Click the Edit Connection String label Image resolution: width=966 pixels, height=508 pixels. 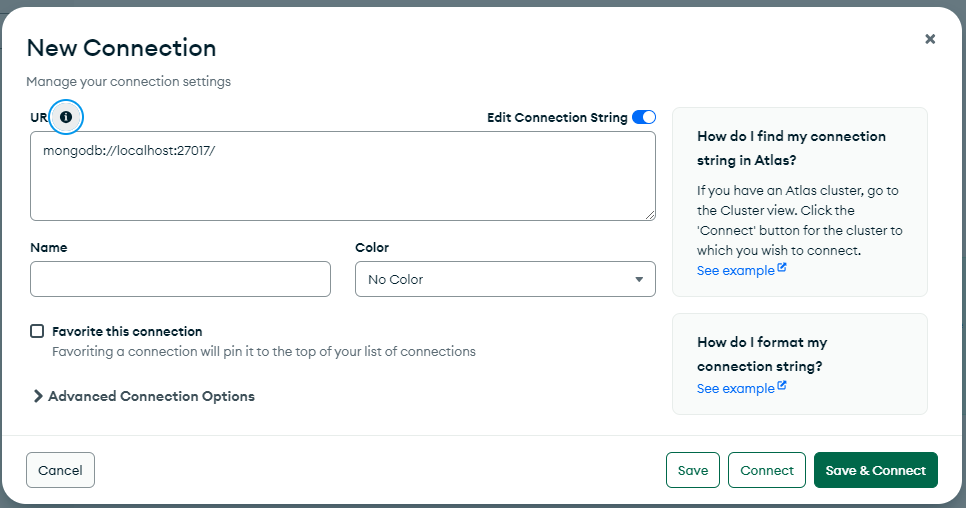click(x=557, y=117)
